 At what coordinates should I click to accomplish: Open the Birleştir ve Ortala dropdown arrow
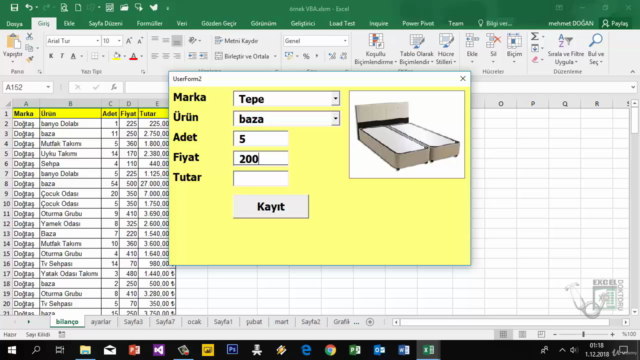click(x=276, y=56)
